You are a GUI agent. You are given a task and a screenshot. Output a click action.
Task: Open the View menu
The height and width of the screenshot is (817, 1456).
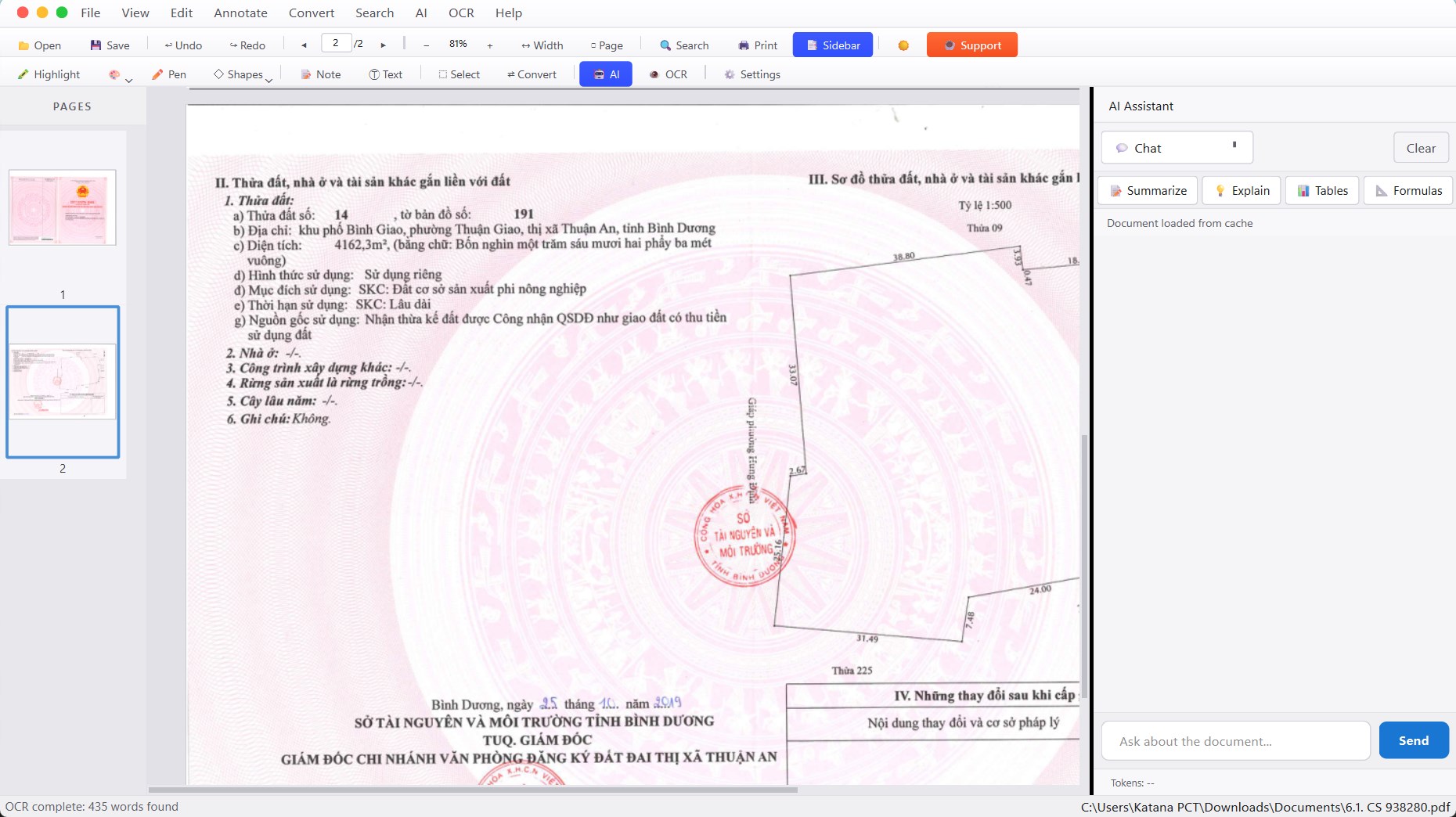coord(135,13)
